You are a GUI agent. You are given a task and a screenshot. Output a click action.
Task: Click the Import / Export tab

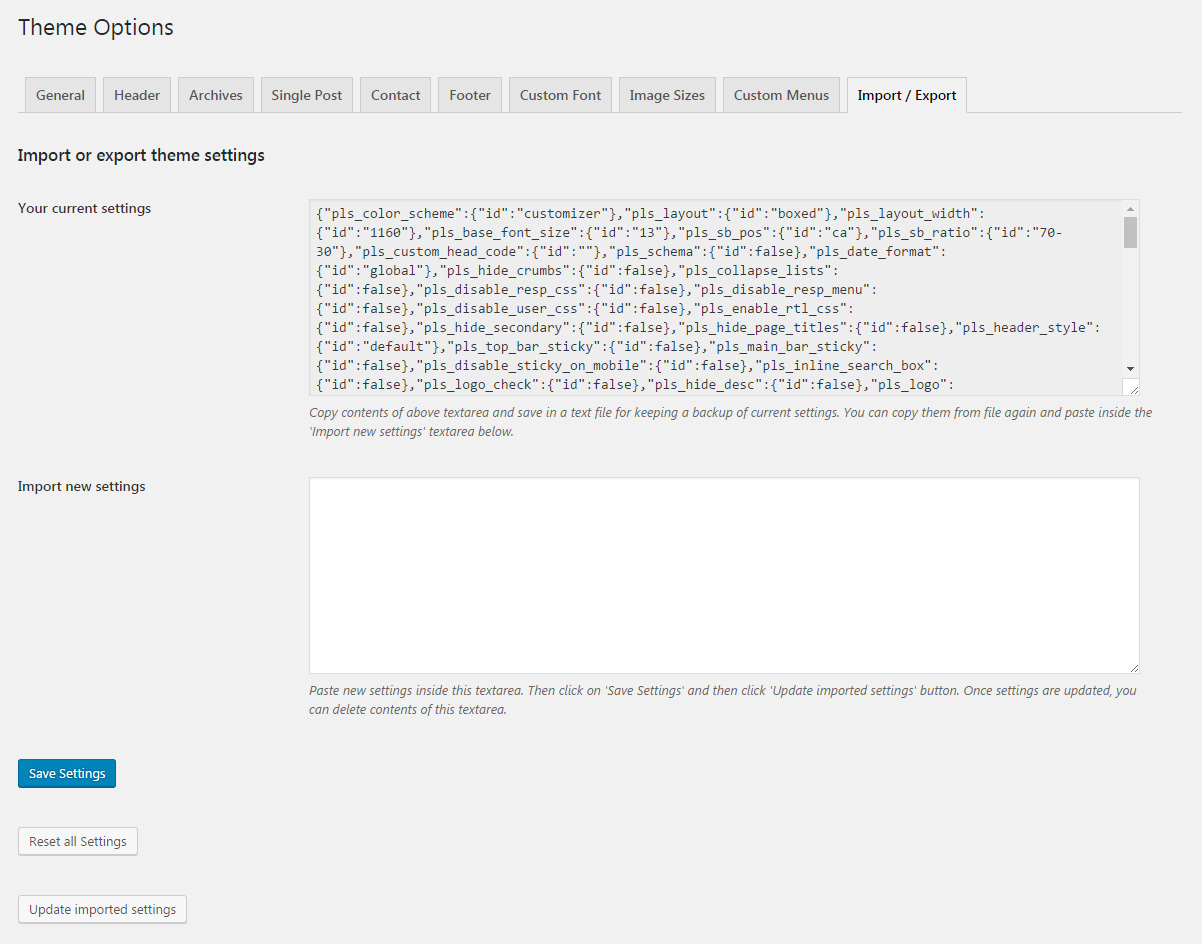pos(906,95)
